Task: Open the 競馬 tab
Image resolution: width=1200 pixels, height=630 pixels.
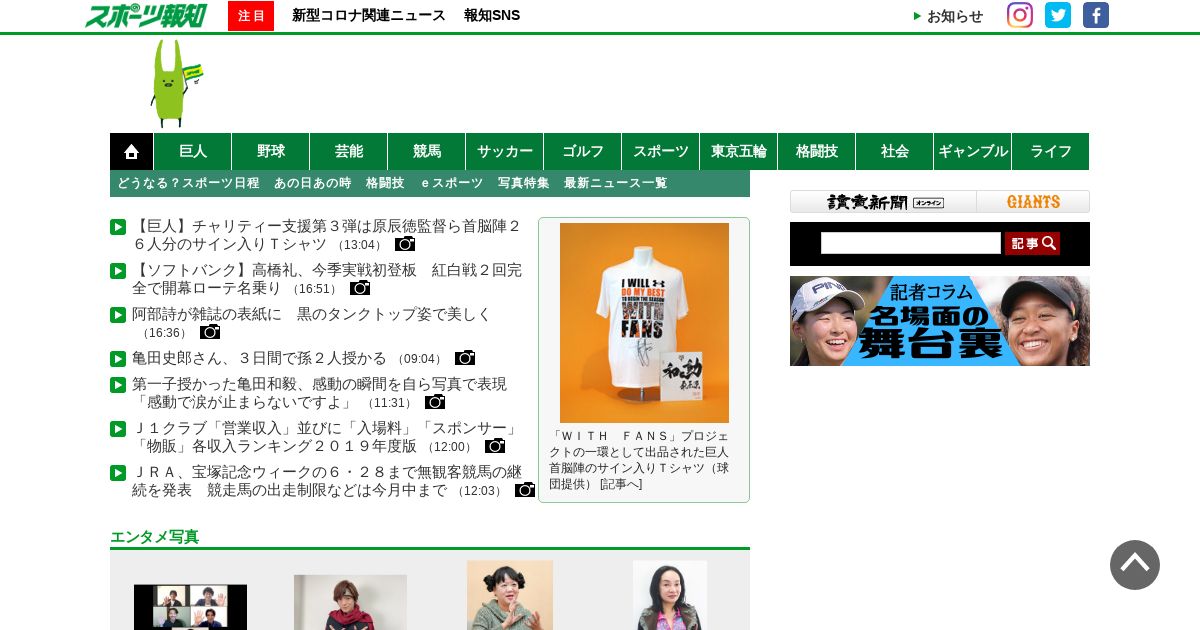Action: [x=427, y=151]
